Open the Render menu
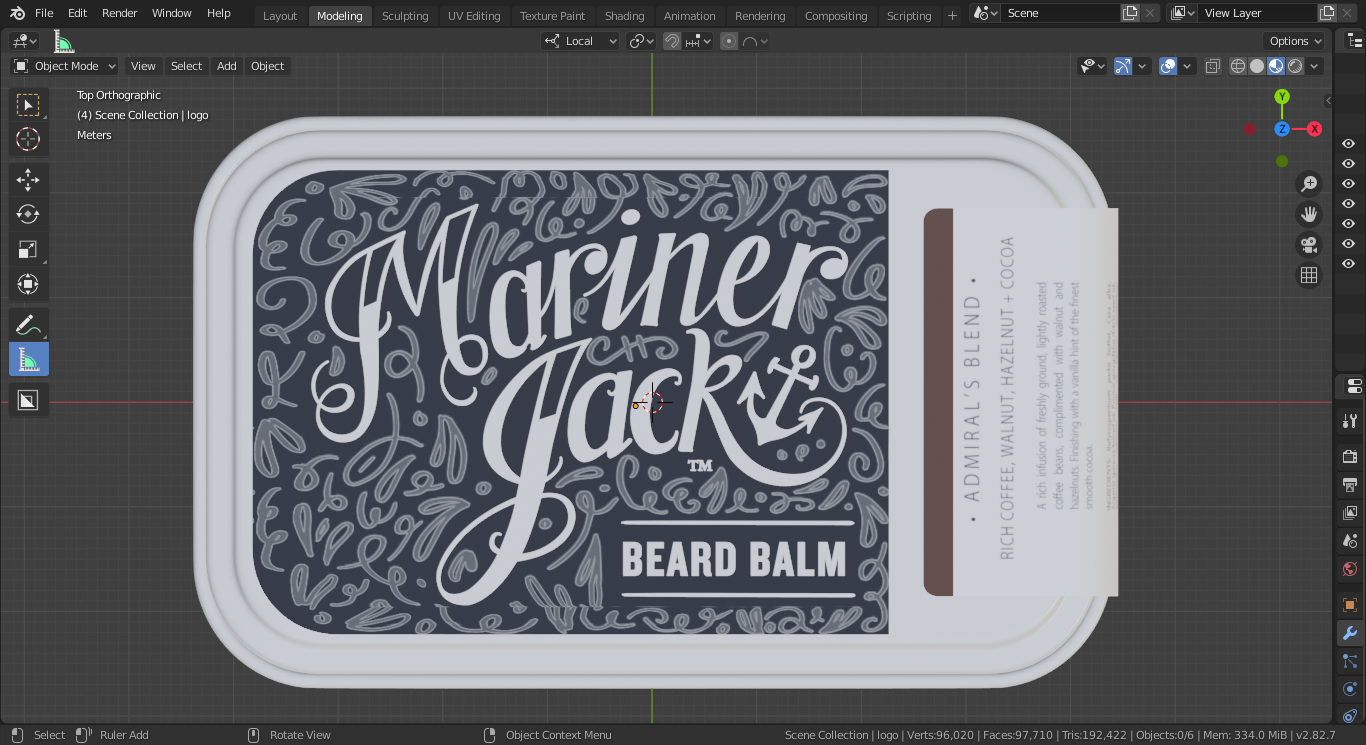Viewport: 1366px width, 745px height. tap(119, 13)
